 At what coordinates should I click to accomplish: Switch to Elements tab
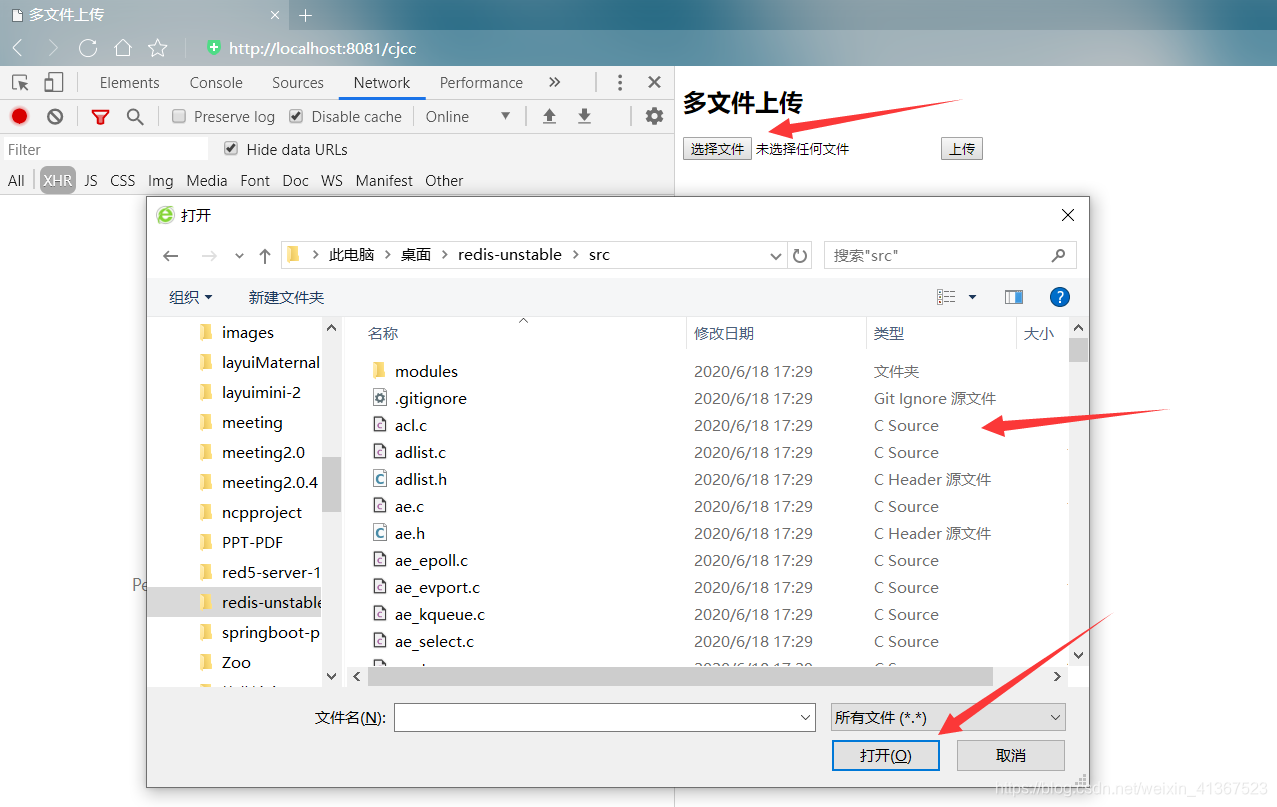129,83
